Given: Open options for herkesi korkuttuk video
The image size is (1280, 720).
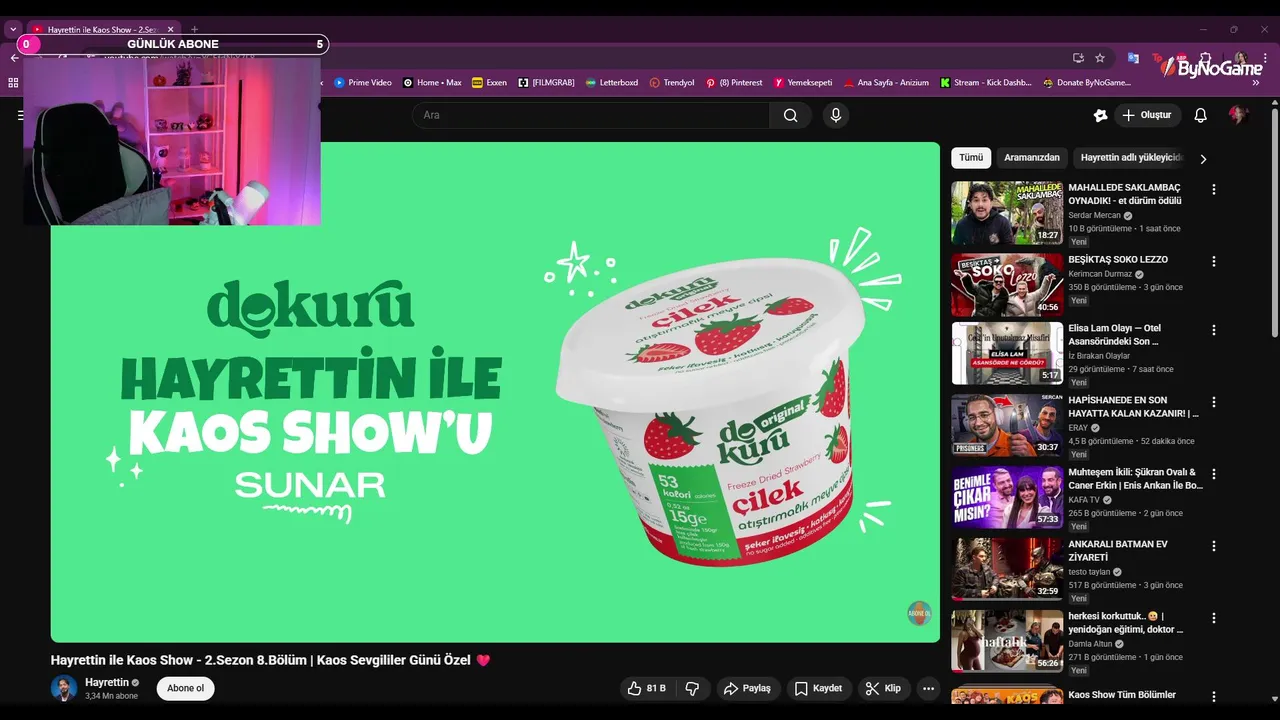Looking at the screenshot, I should click(1214, 618).
